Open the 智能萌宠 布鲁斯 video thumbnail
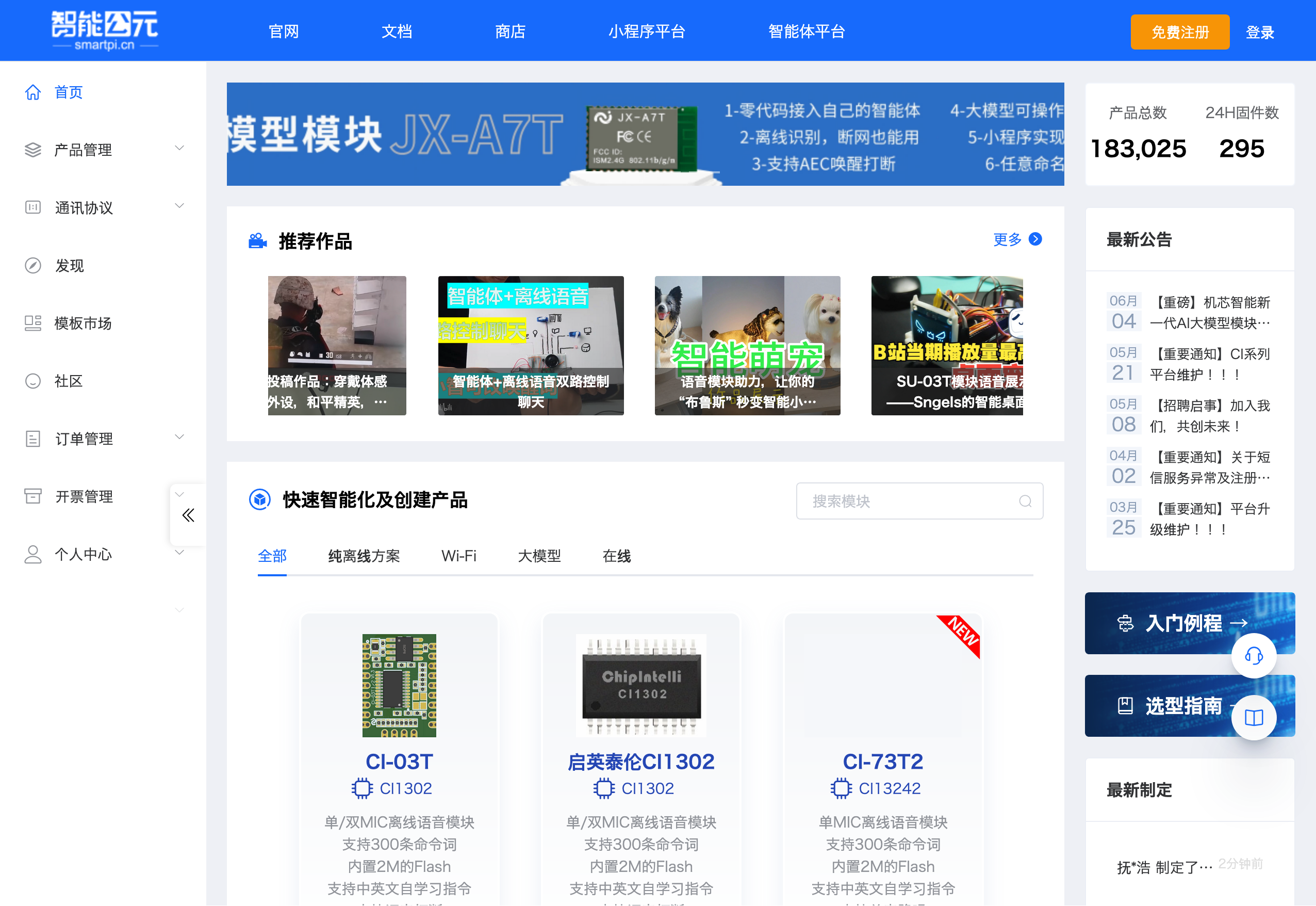 click(x=747, y=346)
